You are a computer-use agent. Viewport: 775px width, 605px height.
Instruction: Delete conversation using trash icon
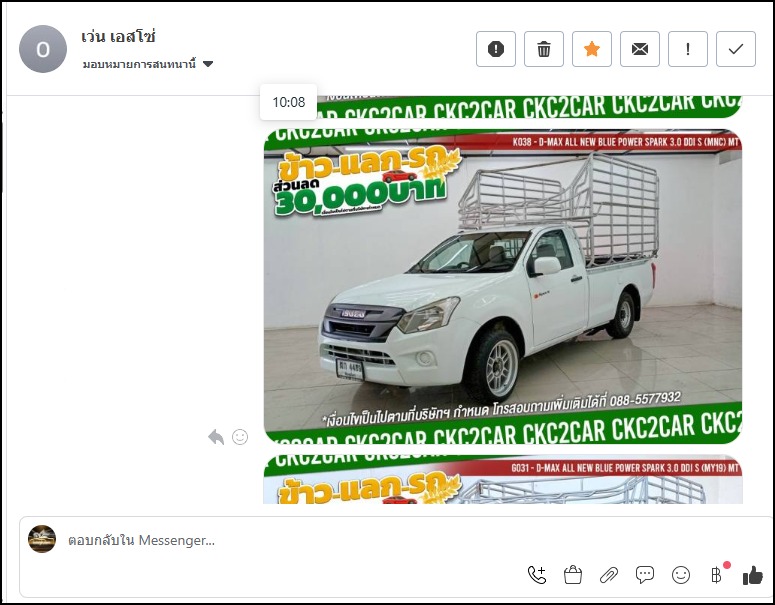click(544, 49)
